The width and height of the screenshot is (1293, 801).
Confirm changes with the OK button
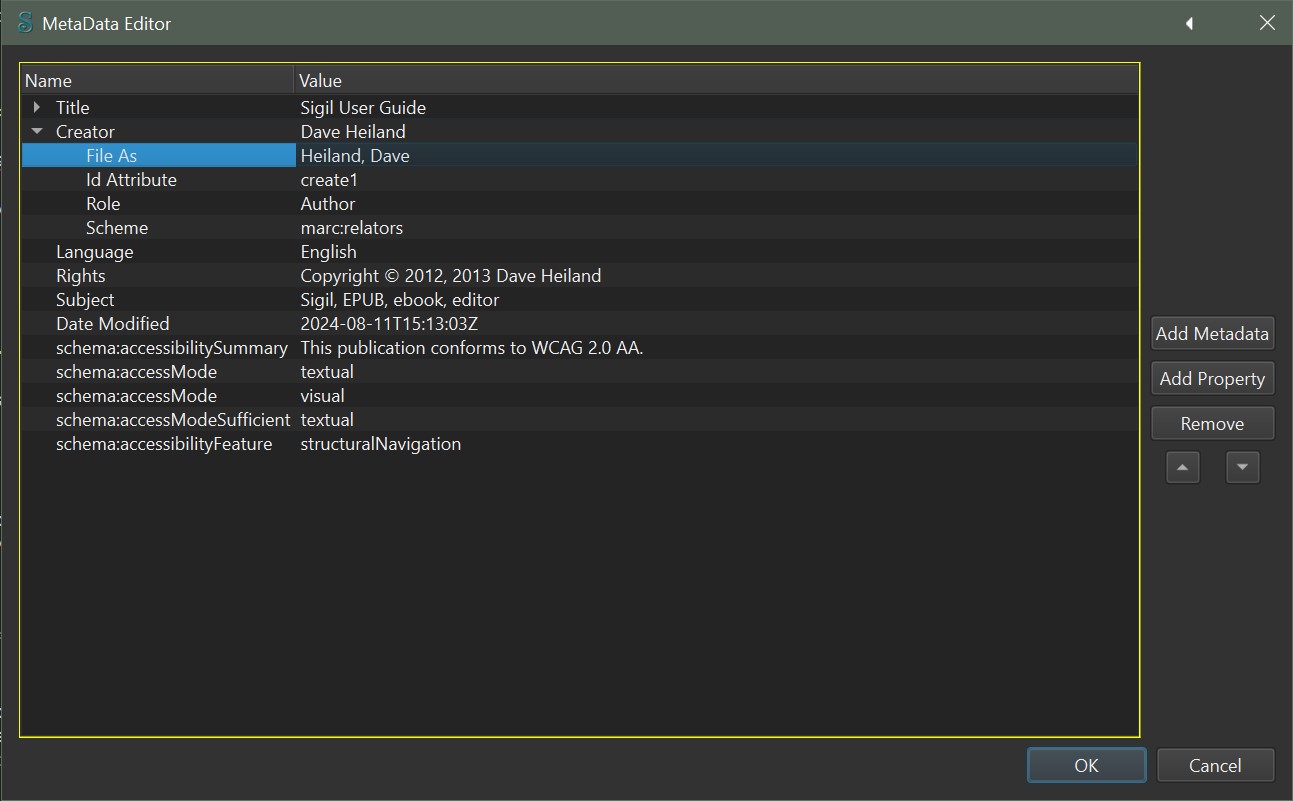tap(1087, 765)
